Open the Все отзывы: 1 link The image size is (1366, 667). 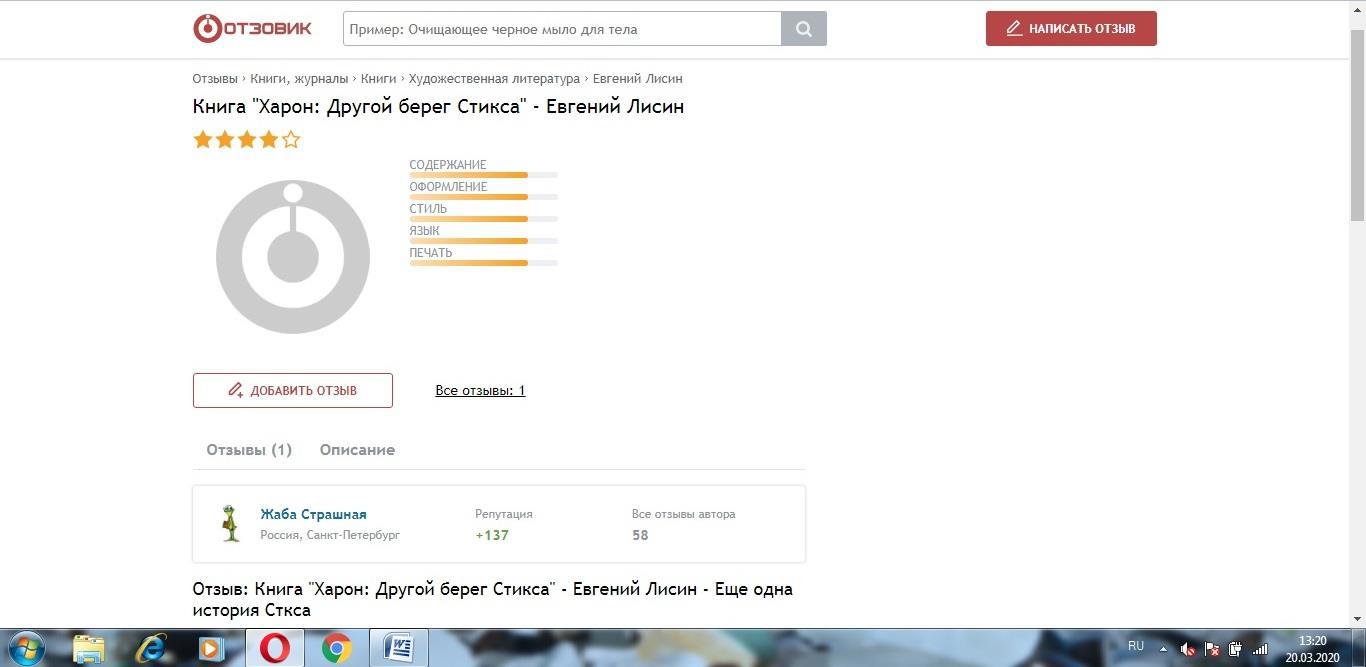click(480, 390)
